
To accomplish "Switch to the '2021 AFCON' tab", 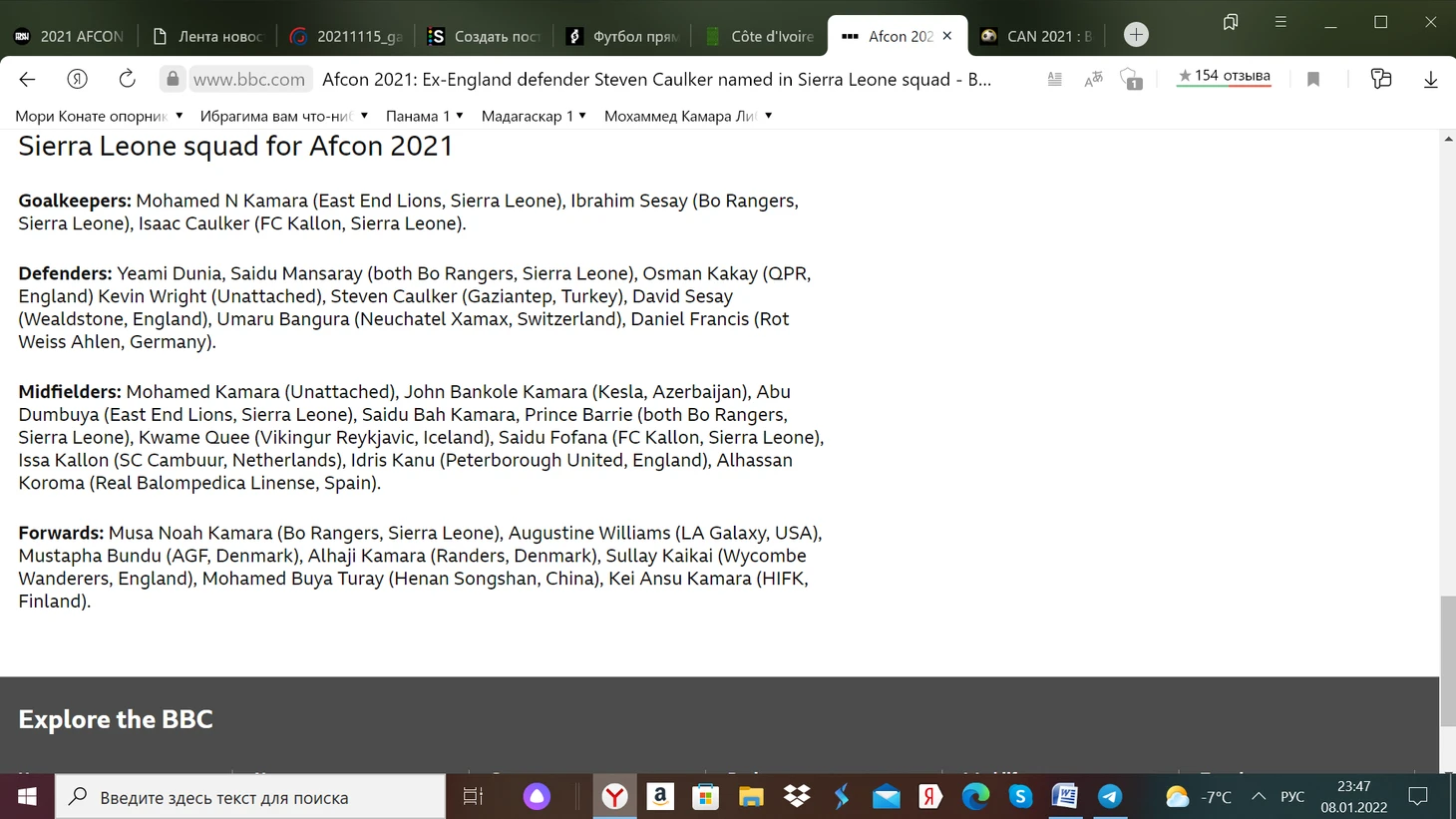I will click(x=69, y=36).
